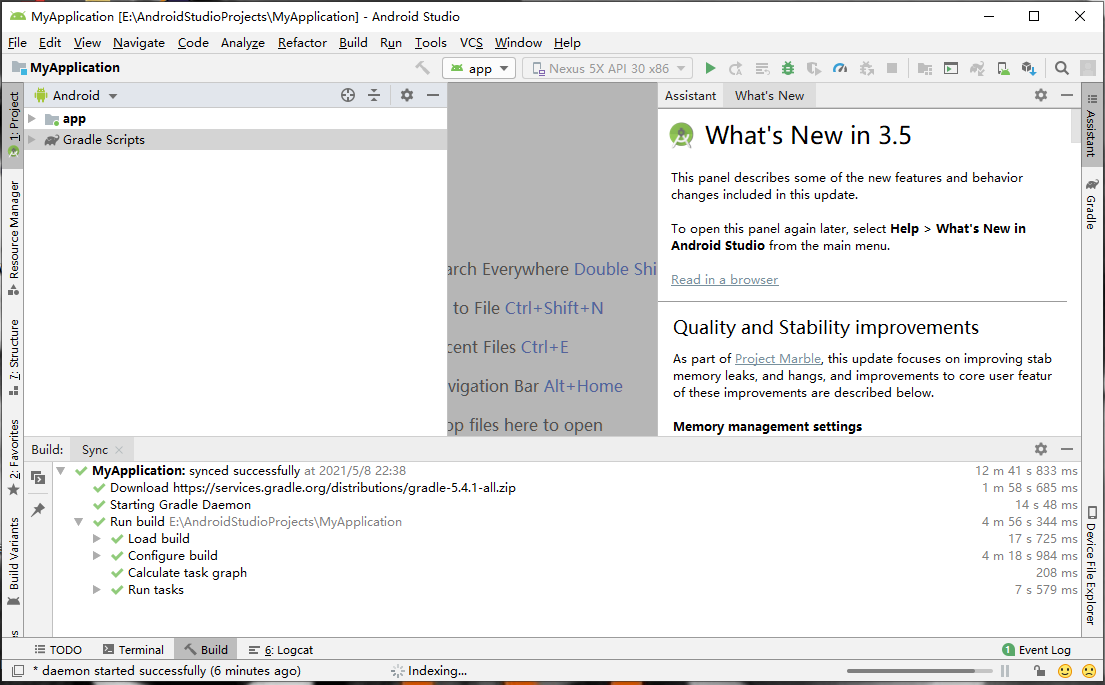
Task: Toggle Build Variants side tool window
Action: [x=13, y=562]
